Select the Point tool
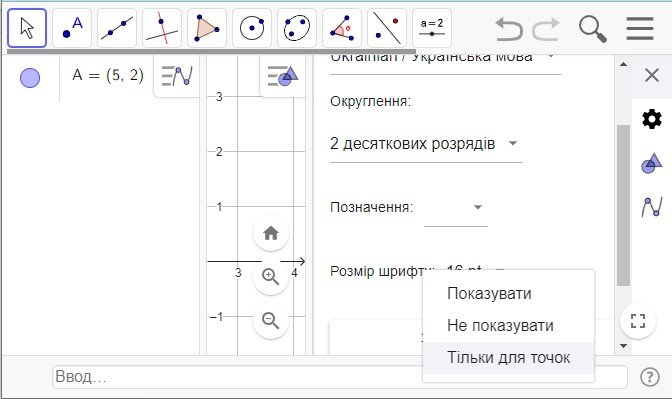This screenshot has height=399, width=672. [x=72, y=28]
